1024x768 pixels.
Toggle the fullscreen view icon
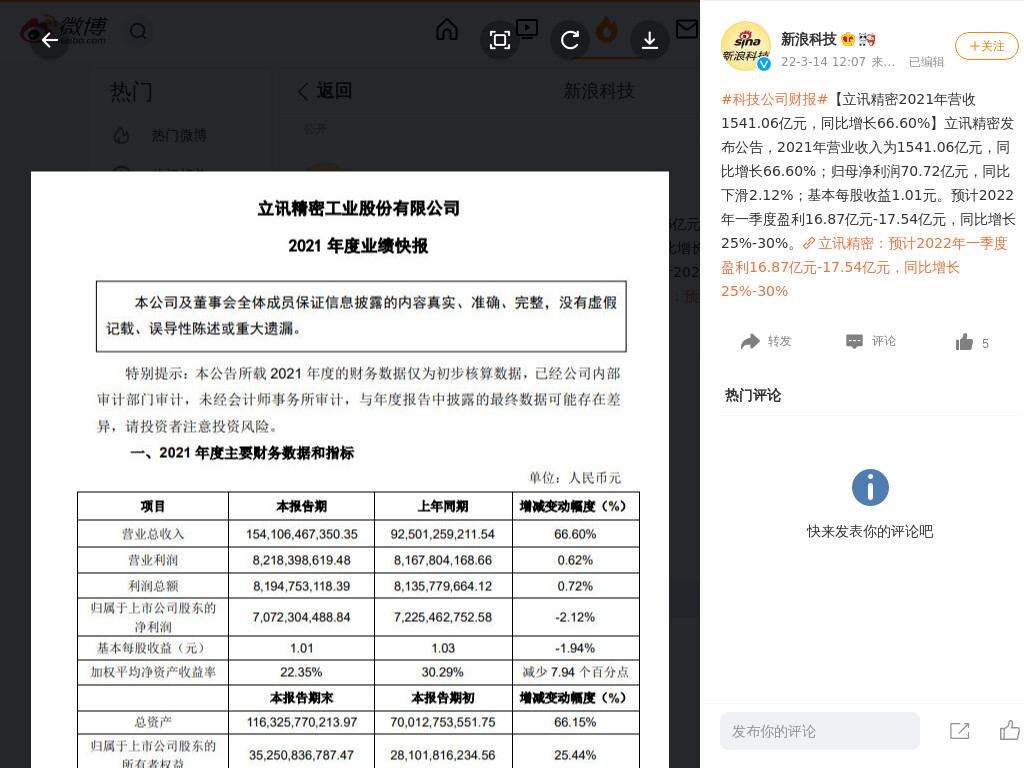point(500,40)
